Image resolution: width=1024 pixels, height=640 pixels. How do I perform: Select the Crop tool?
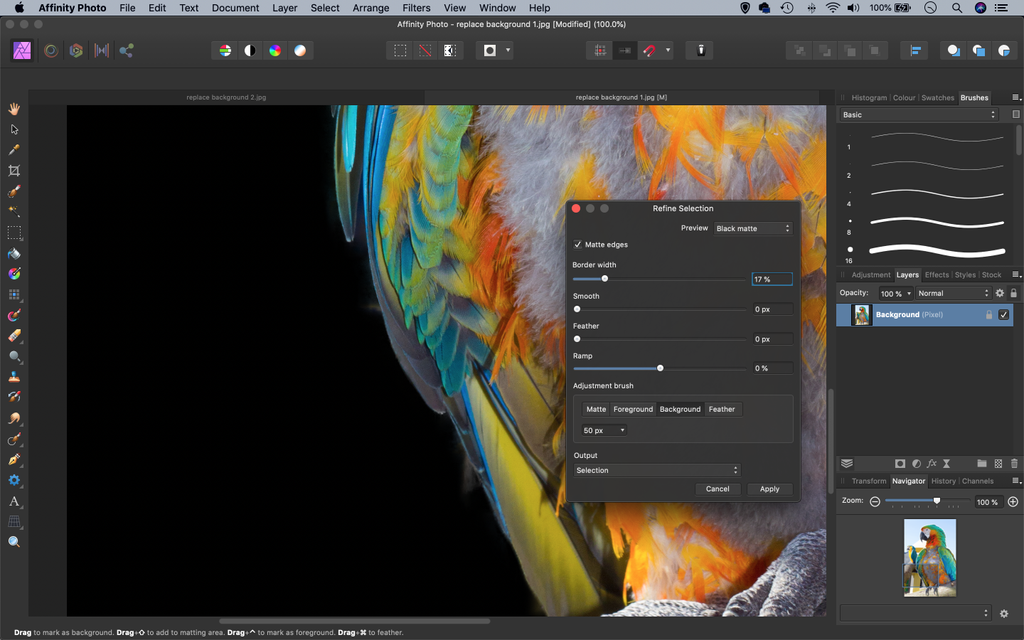(x=14, y=170)
